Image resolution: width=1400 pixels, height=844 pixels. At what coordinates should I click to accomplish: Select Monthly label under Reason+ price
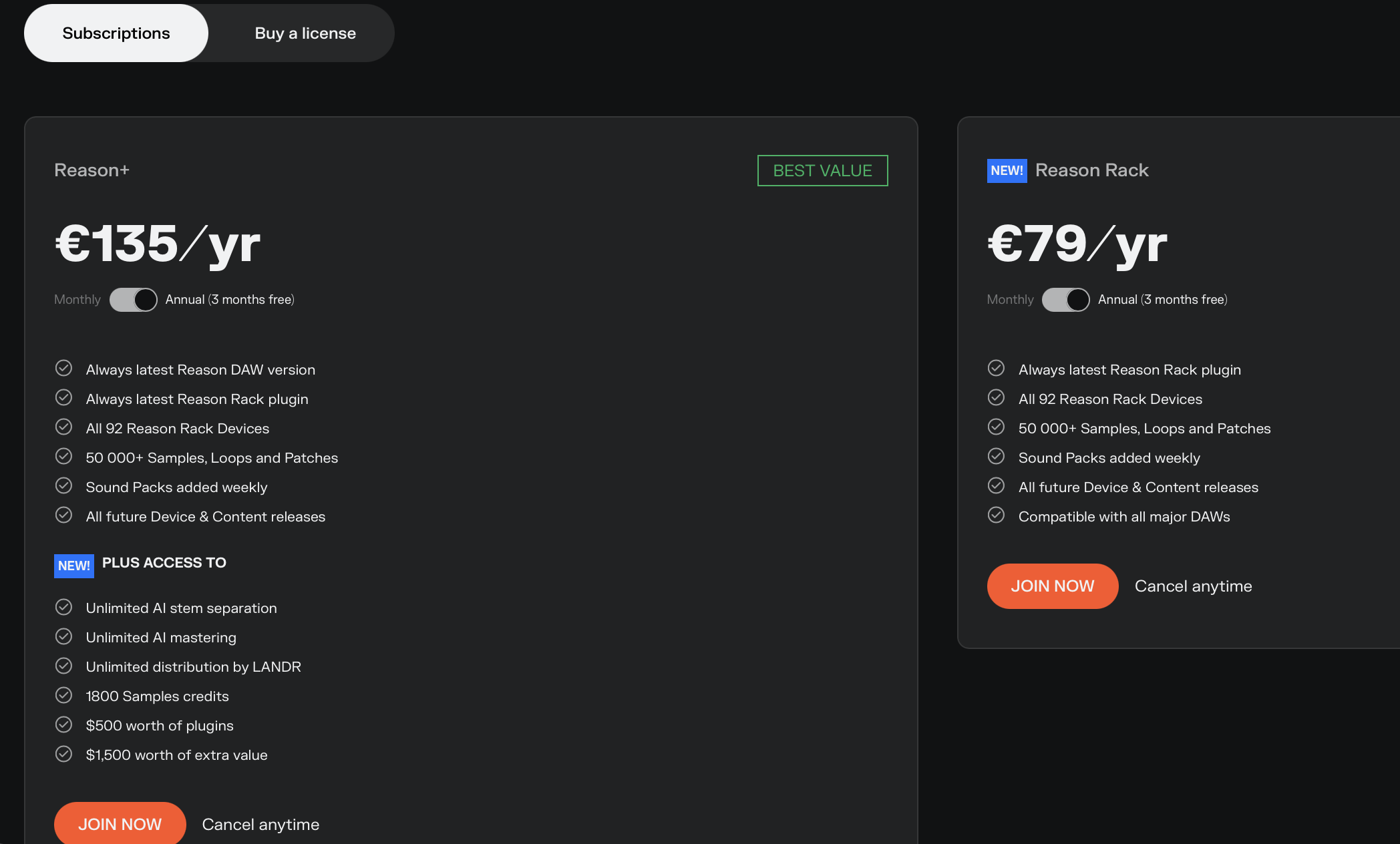click(x=77, y=300)
